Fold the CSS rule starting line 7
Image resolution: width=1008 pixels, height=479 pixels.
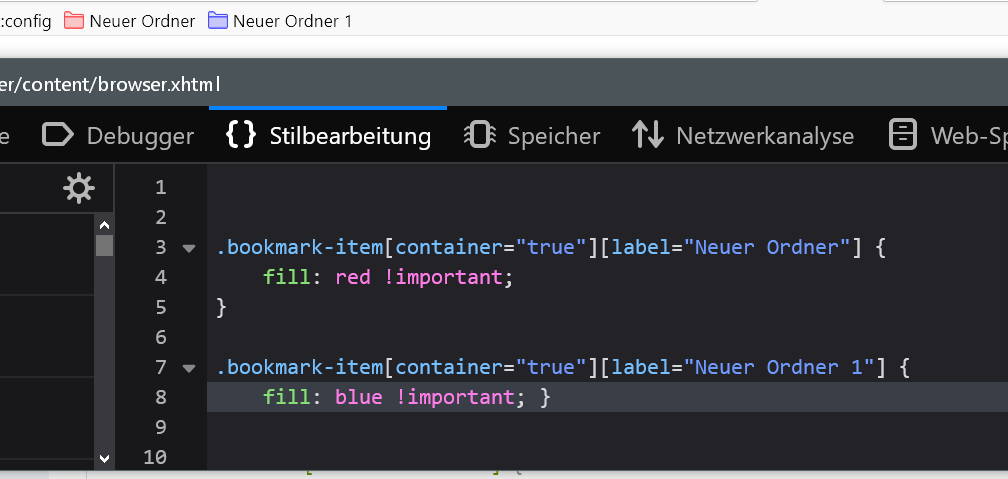point(189,368)
